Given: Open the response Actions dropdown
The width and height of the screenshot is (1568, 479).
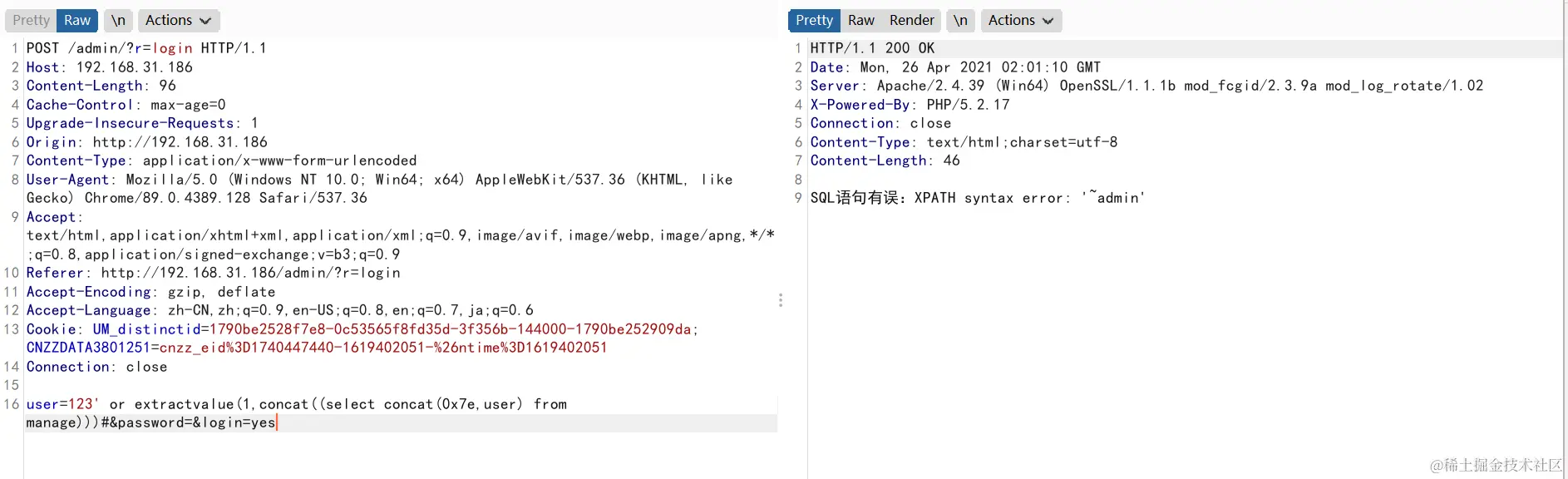Looking at the screenshot, I should click(x=1021, y=20).
